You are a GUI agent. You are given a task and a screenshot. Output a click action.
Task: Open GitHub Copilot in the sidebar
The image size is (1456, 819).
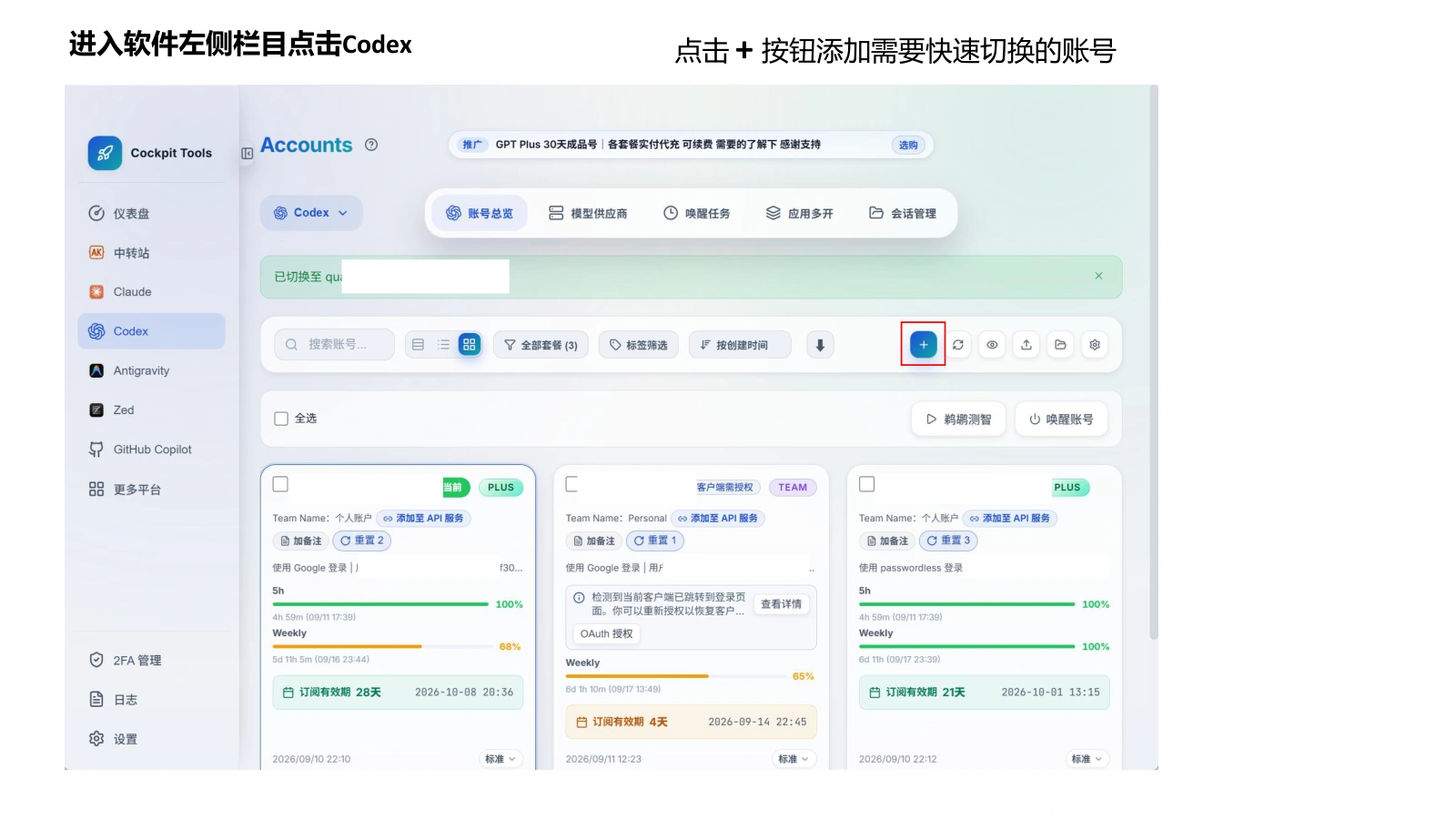click(x=151, y=450)
